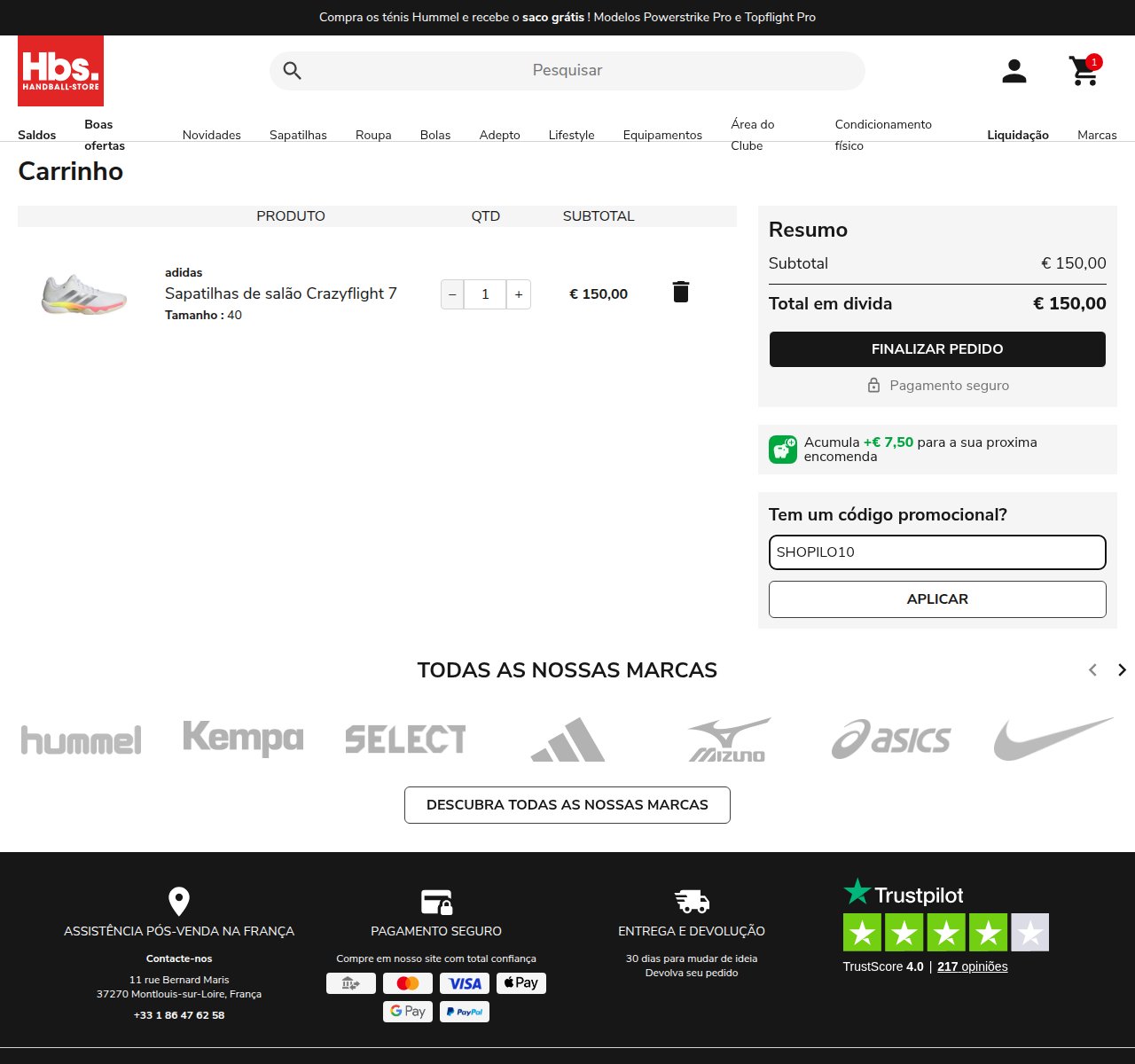Viewport: 1135px width, 1064px height.
Task: Click the location pin footer icon
Action: point(179,902)
